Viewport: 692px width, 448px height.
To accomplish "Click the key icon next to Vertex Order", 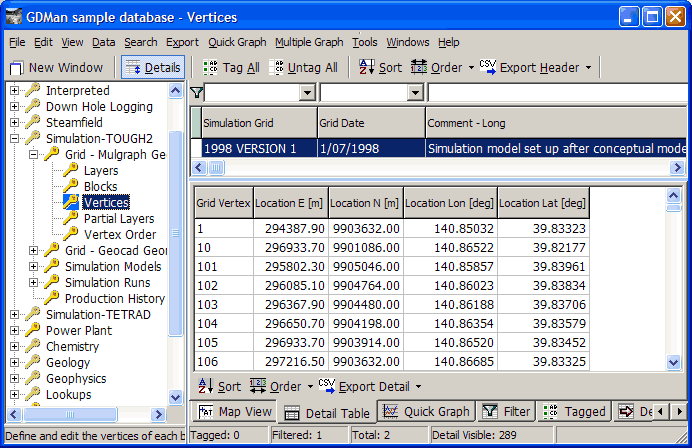I will pyautogui.click(x=71, y=233).
